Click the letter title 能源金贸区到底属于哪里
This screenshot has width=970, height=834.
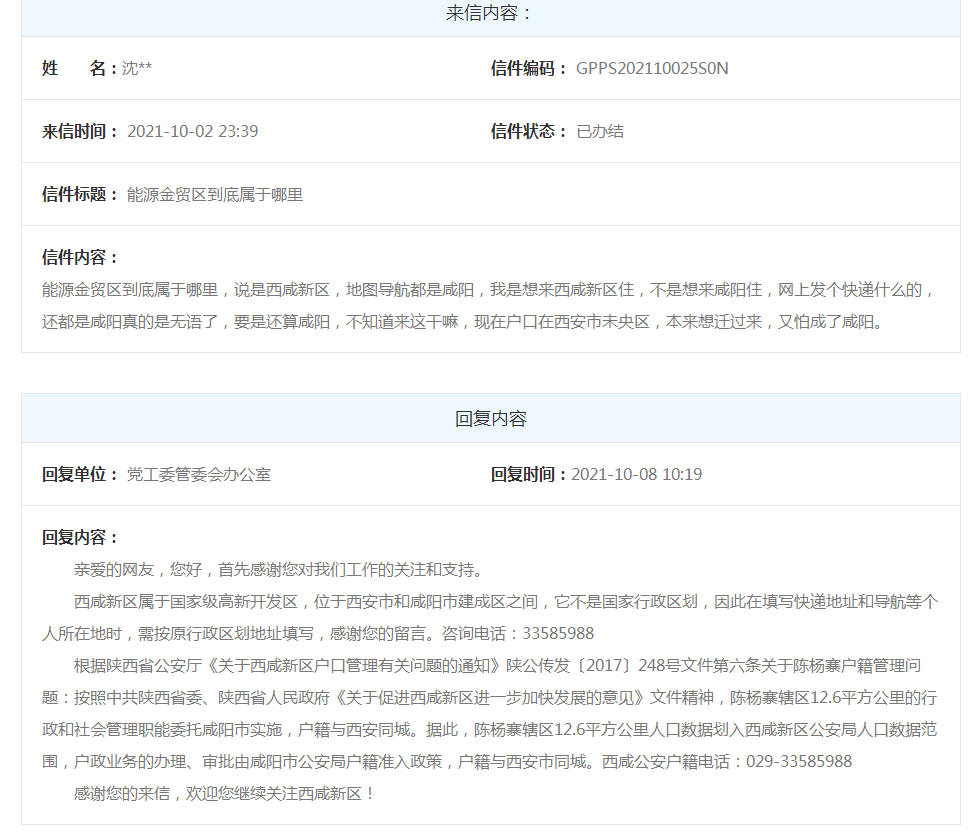point(214,194)
